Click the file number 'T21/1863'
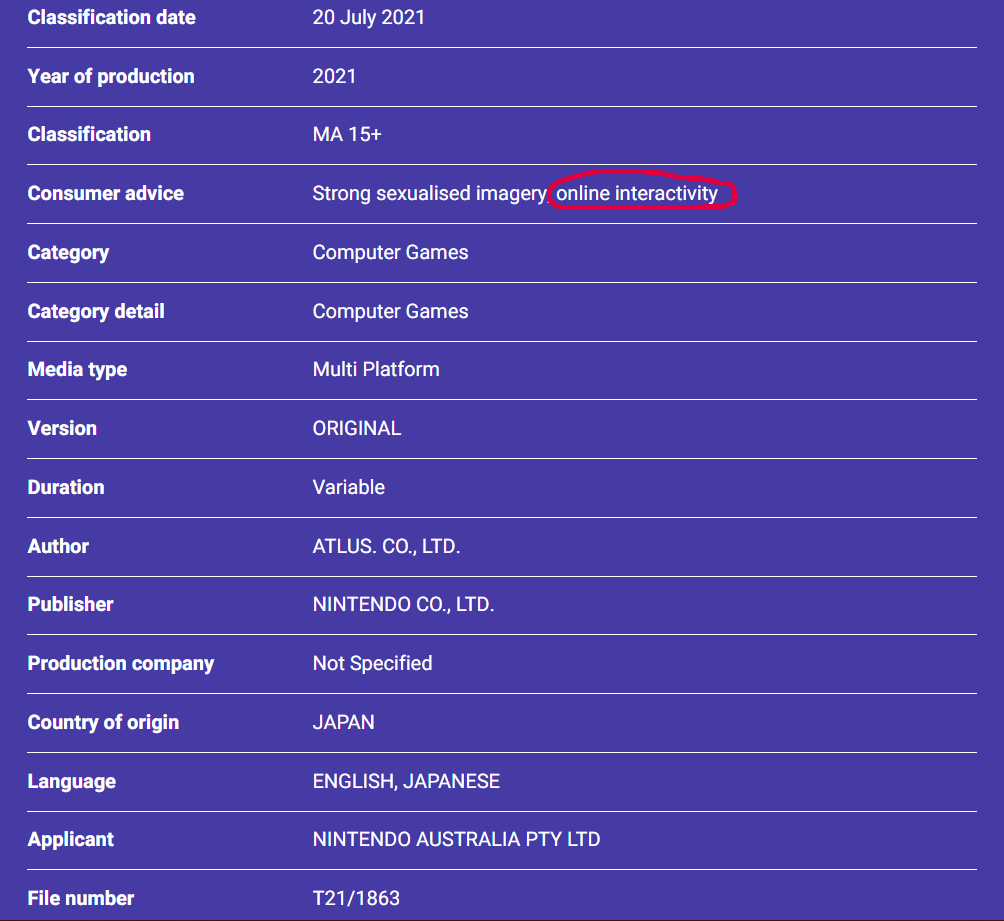This screenshot has width=1004, height=921. click(x=356, y=898)
